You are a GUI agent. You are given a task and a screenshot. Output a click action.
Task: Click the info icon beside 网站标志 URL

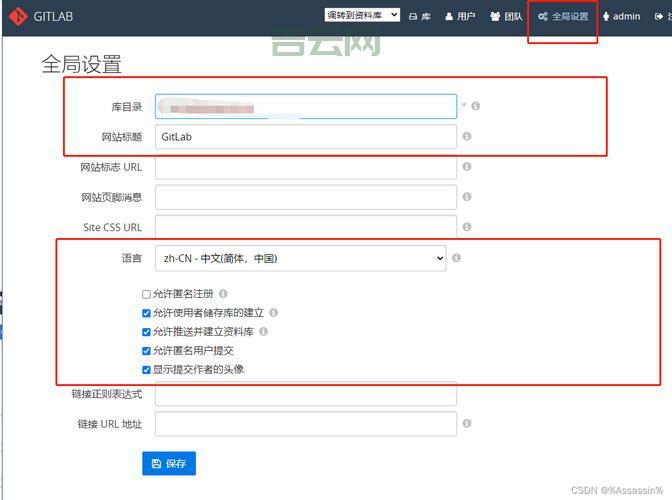coord(467,166)
